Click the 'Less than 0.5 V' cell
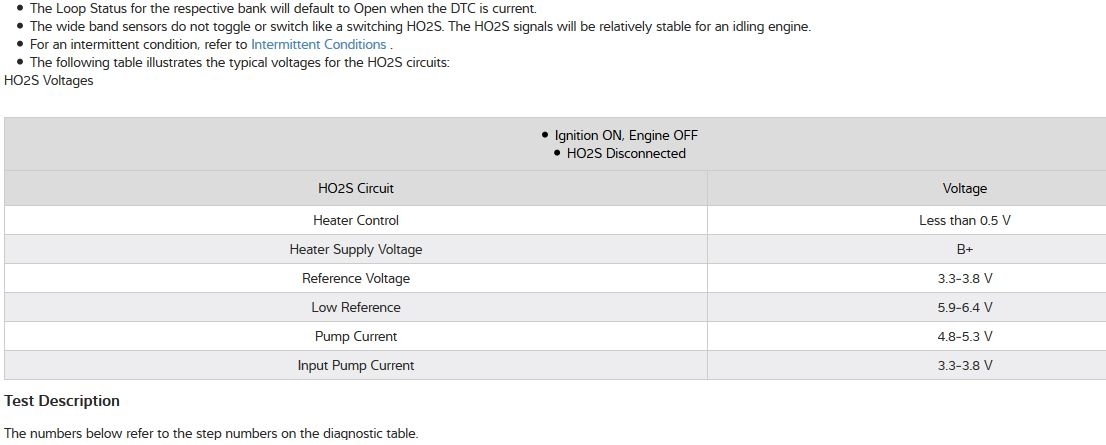Image resolution: width=1106 pixels, height=445 pixels. pyautogui.click(x=964, y=220)
